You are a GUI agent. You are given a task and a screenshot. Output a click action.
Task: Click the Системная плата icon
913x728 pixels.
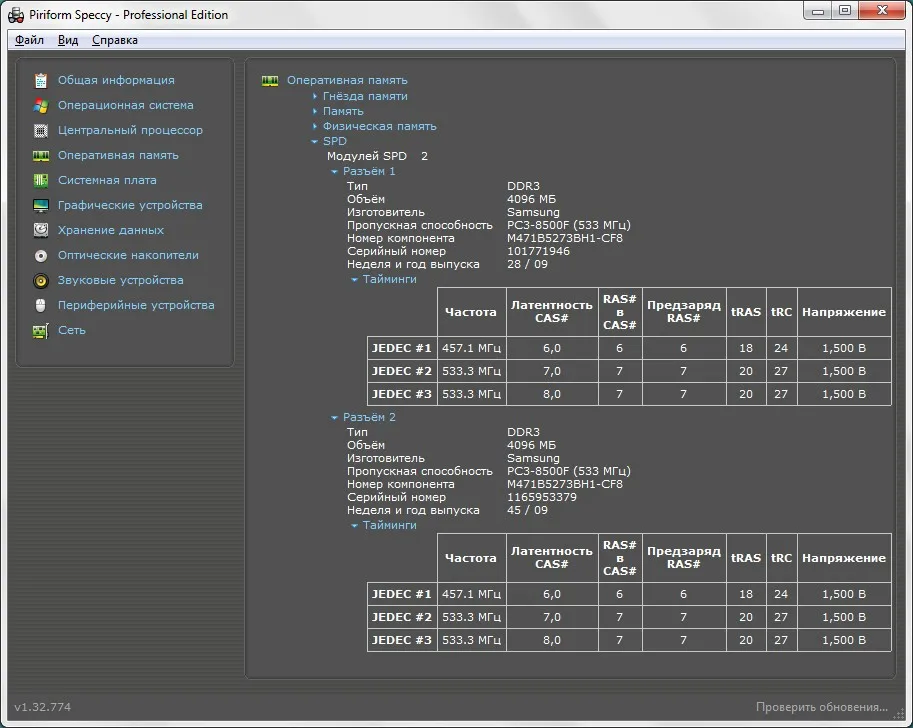[41, 180]
